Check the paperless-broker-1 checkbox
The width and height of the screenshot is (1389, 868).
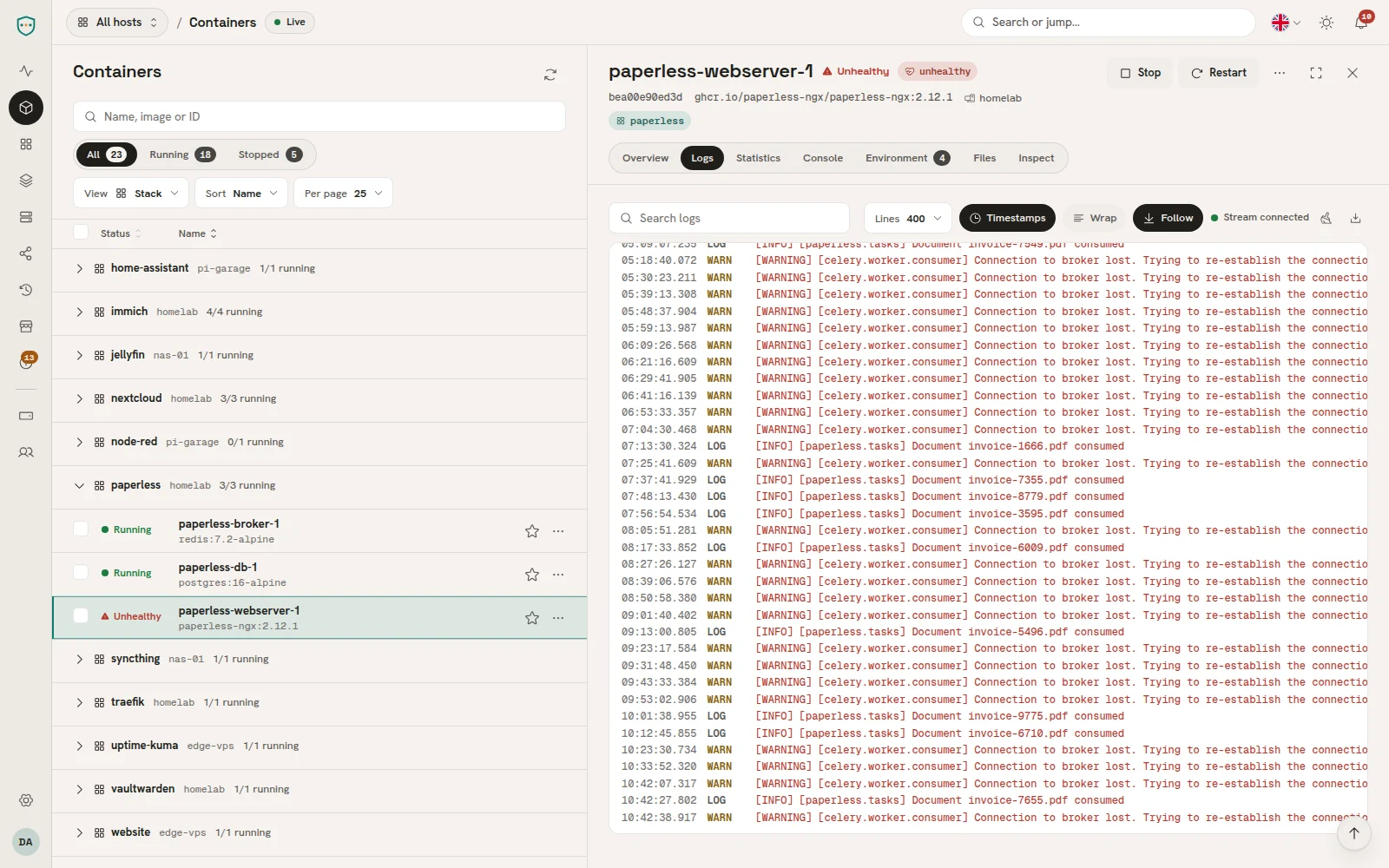[x=81, y=529]
